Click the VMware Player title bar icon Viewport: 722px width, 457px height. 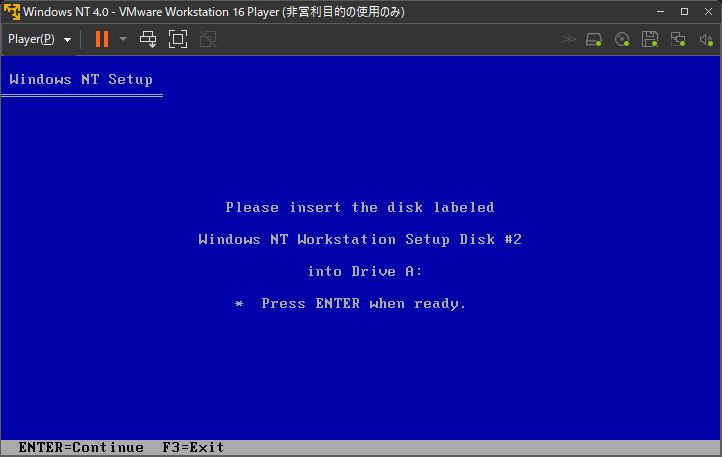12,12
